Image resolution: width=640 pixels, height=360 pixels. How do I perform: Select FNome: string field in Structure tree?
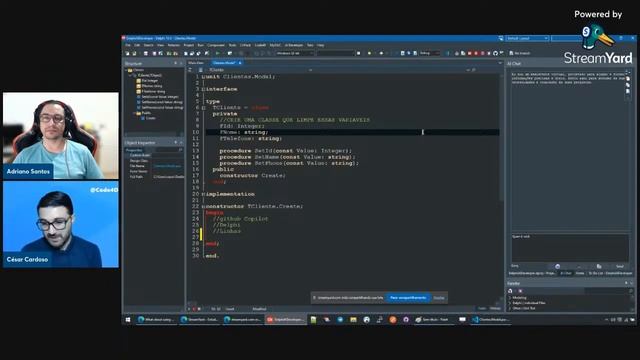[x=149, y=86]
